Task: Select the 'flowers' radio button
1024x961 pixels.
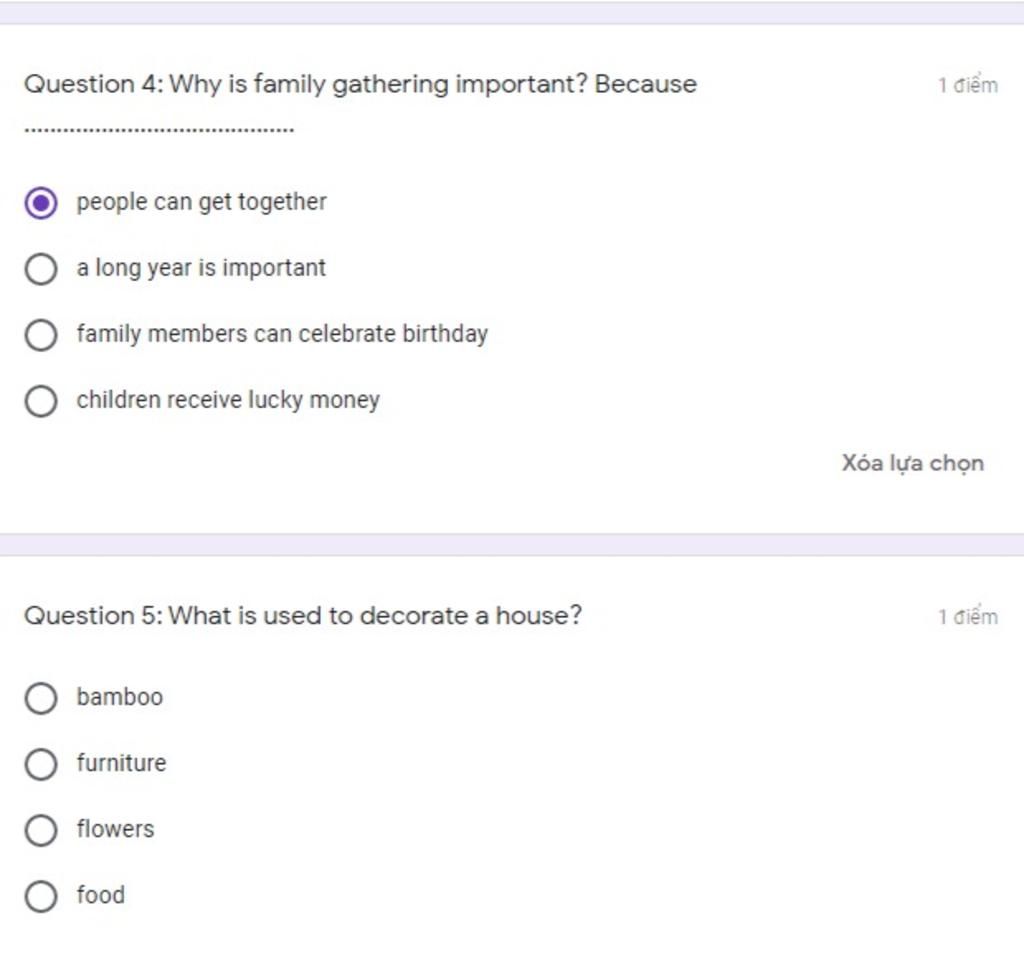Action: tap(41, 830)
